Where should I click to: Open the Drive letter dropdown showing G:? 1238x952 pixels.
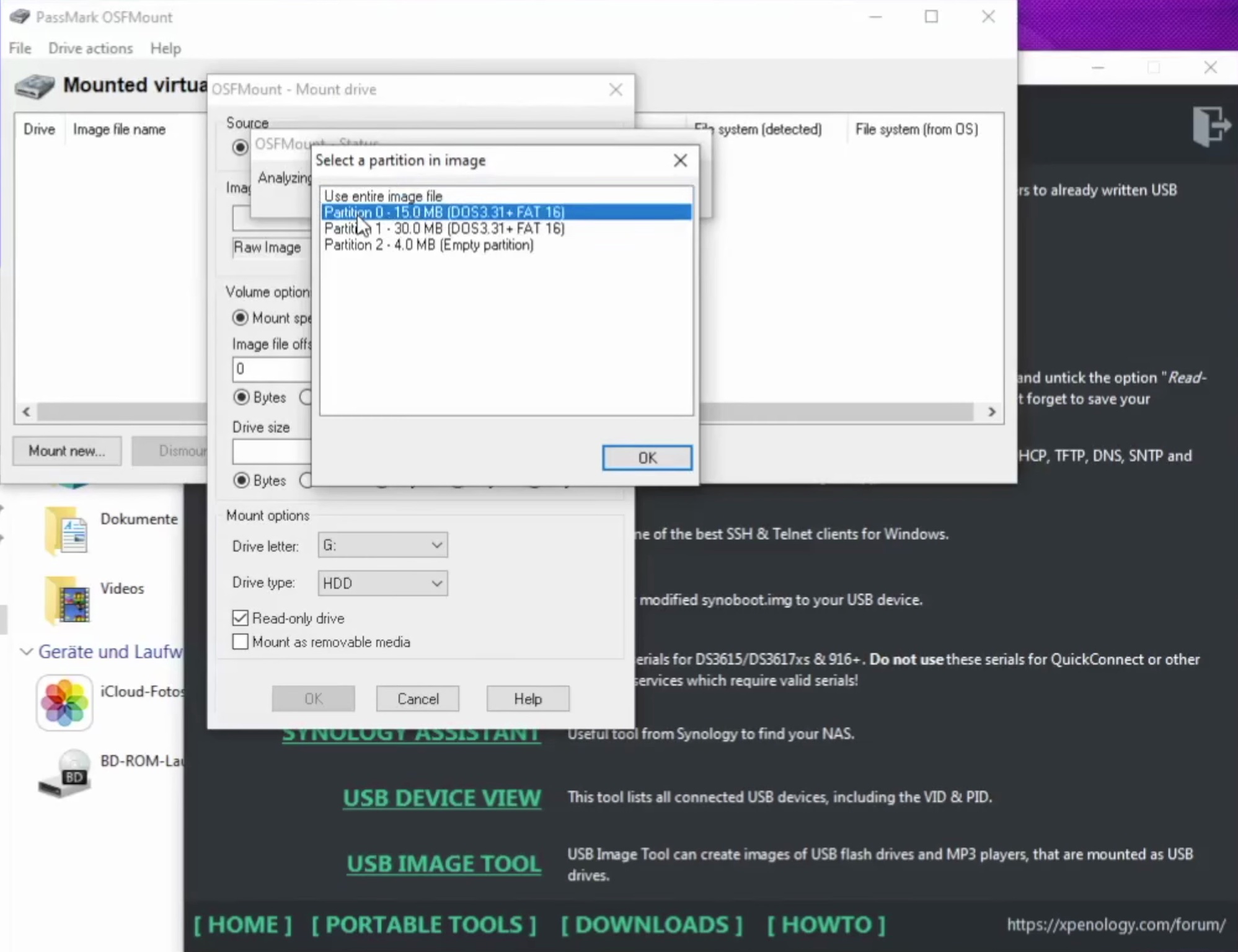point(382,545)
